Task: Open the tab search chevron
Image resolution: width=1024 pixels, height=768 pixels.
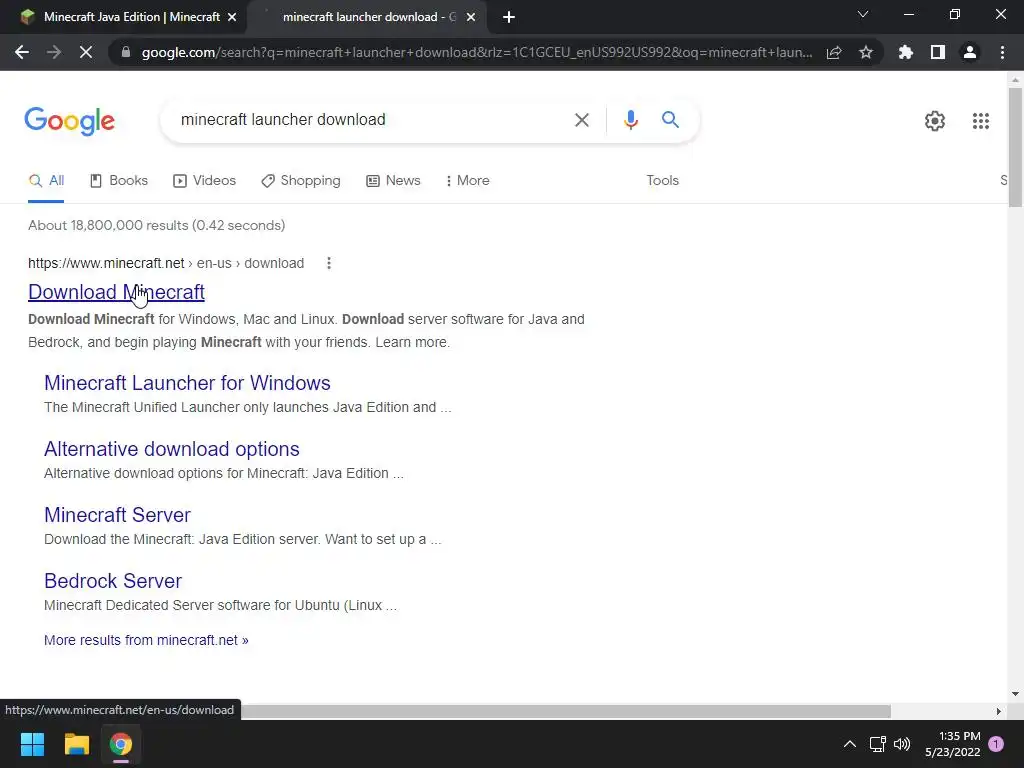Action: click(x=863, y=14)
